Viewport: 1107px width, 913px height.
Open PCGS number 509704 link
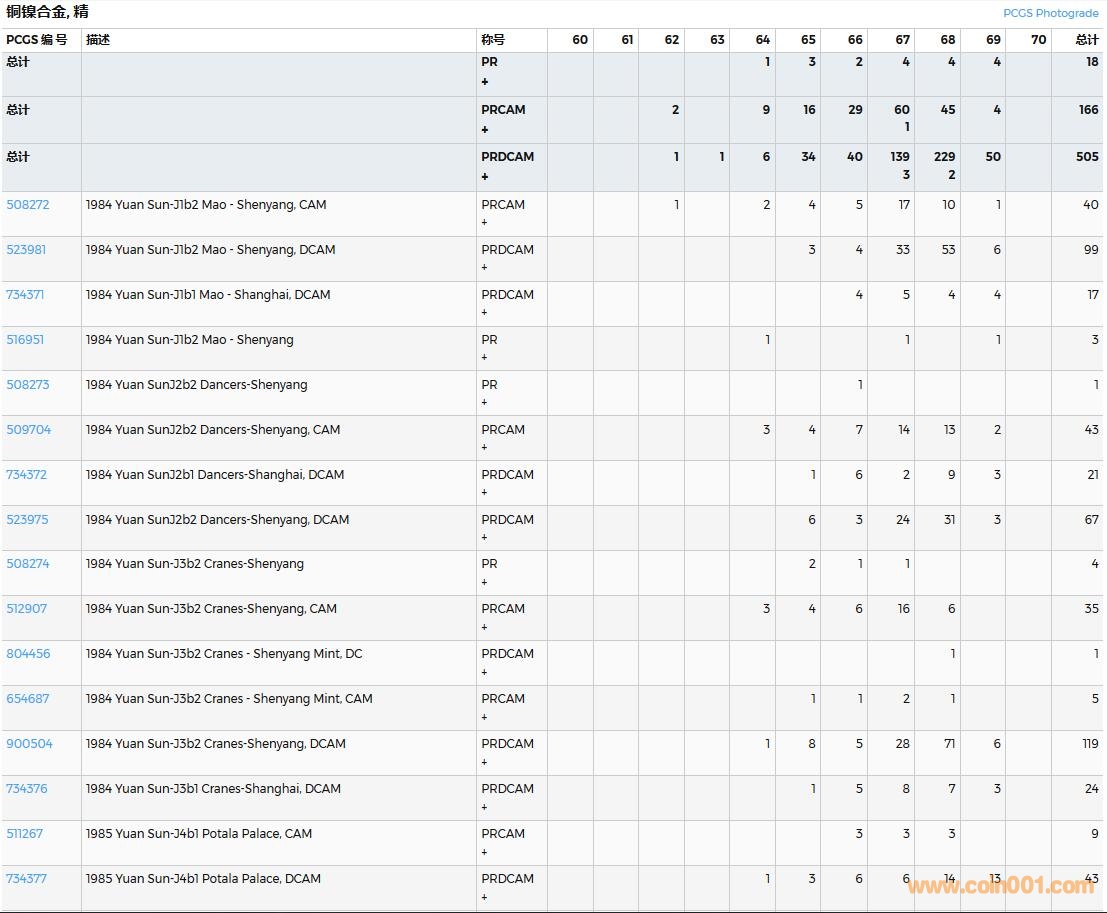point(29,430)
